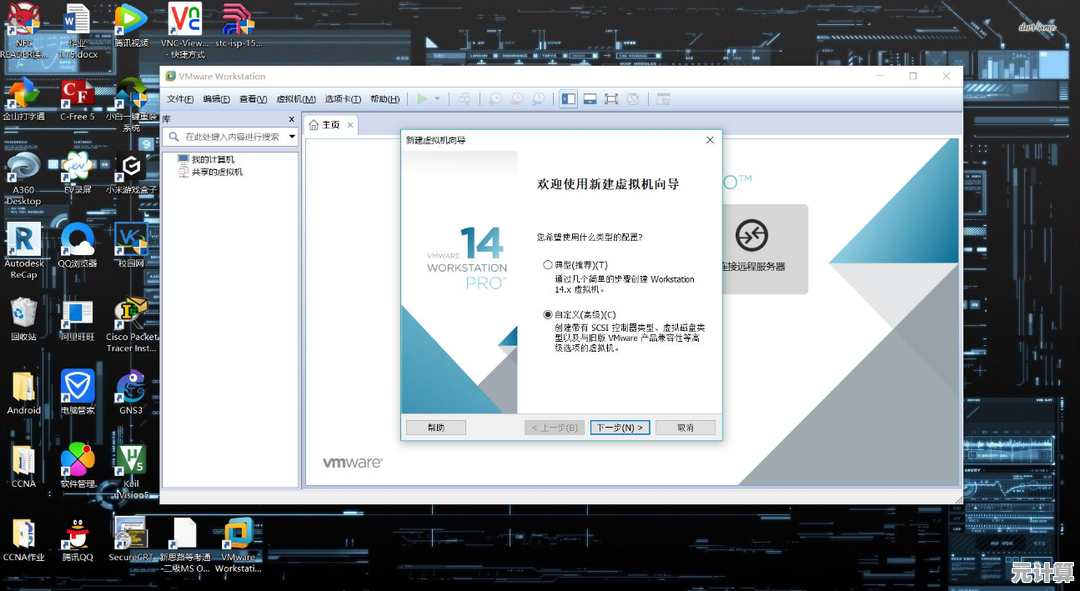Click the green power-on play toolbar icon
The height and width of the screenshot is (591, 1080).
[x=422, y=99]
